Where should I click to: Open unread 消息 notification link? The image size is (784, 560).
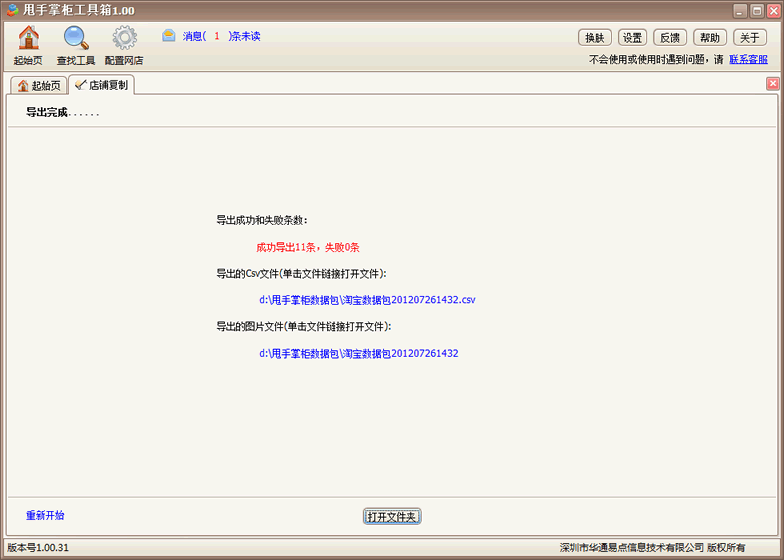coord(222,36)
